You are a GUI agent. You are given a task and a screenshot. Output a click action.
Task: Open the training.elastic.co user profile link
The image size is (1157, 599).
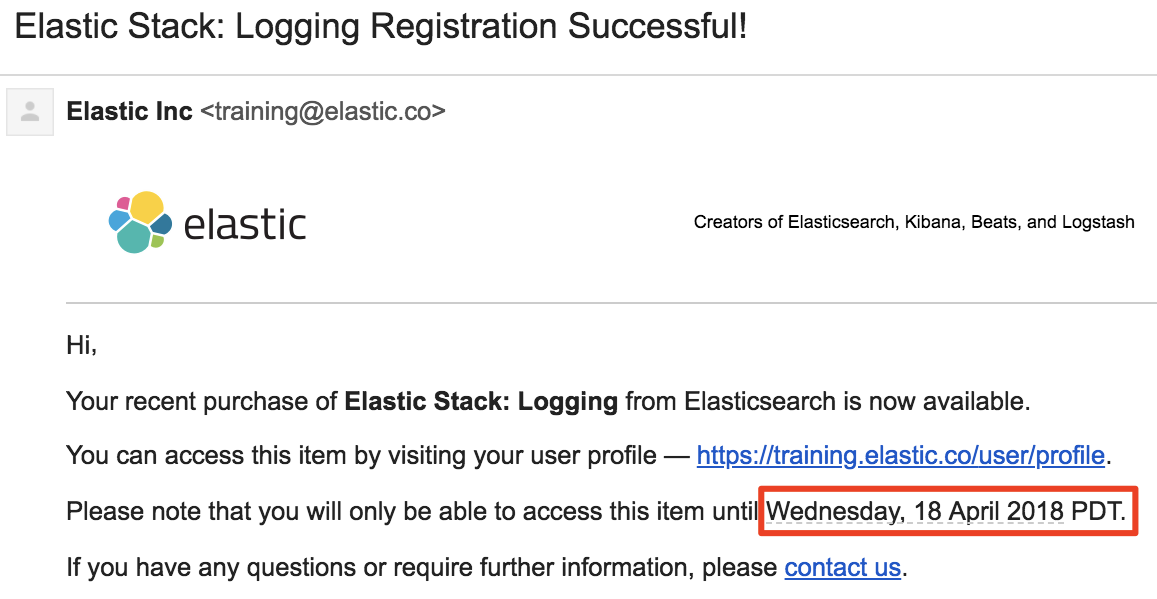(900, 455)
